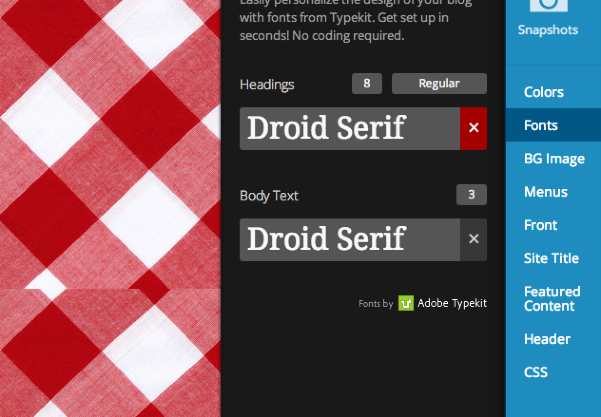Open the Headings size dropdown showing 8
Image resolution: width=601 pixels, height=417 pixels.
[367, 84]
